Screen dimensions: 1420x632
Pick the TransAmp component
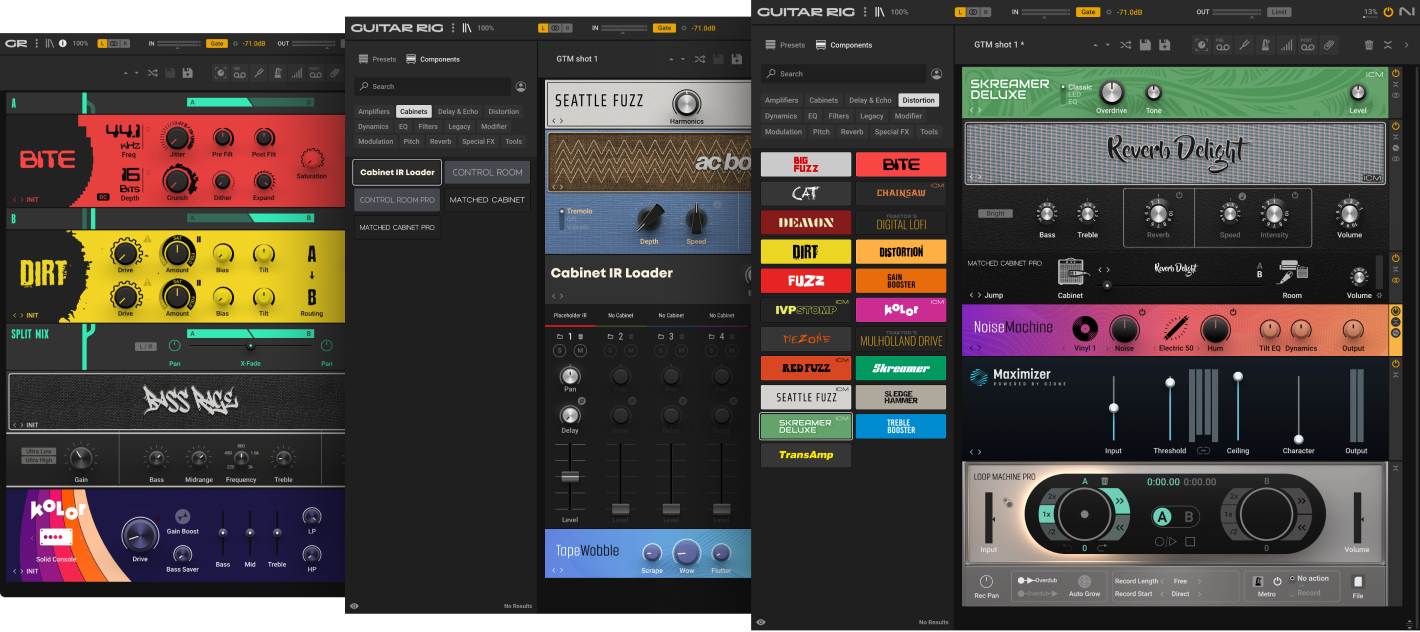point(806,455)
